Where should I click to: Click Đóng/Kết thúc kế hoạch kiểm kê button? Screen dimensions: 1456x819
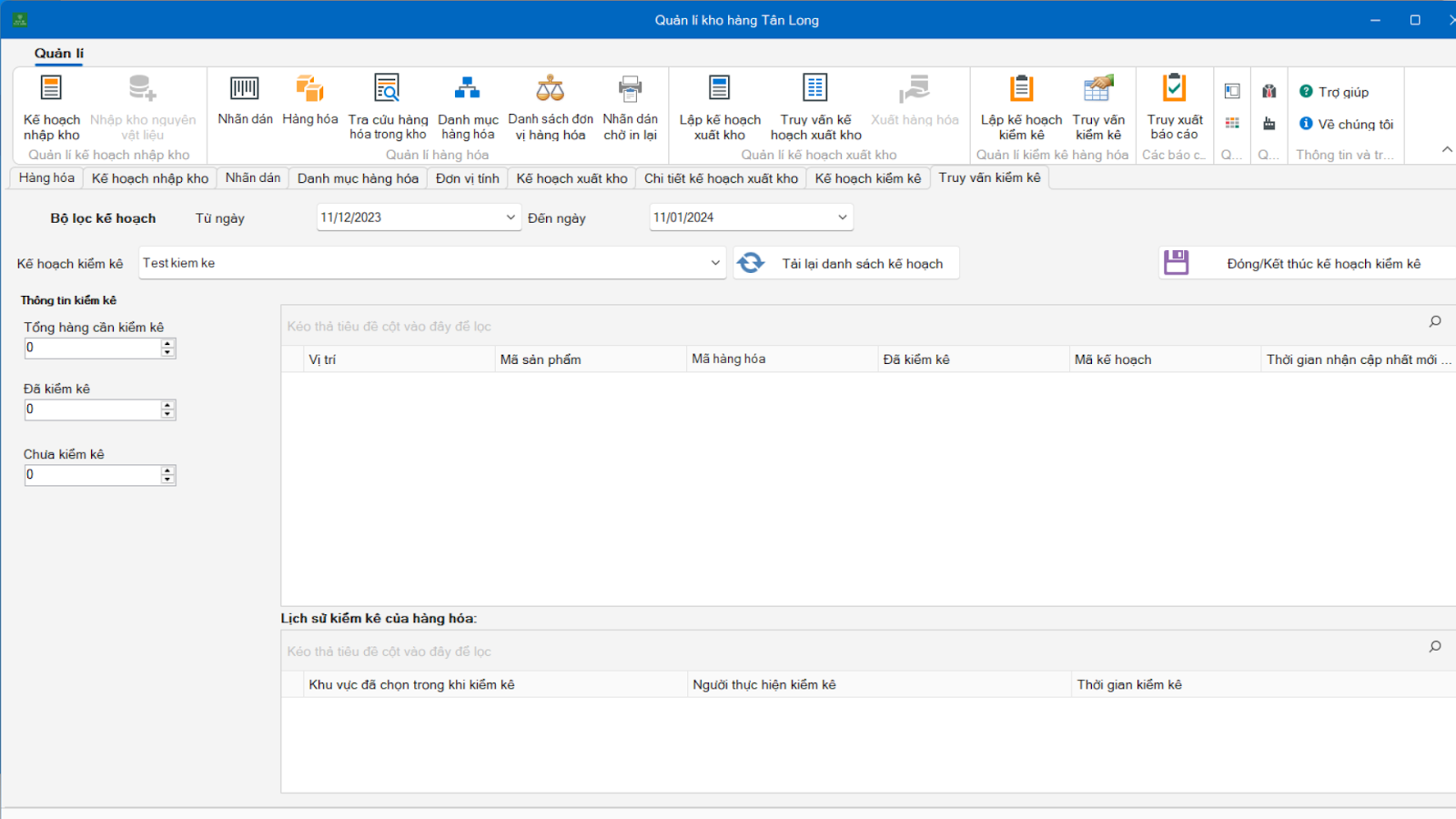coord(1308,264)
